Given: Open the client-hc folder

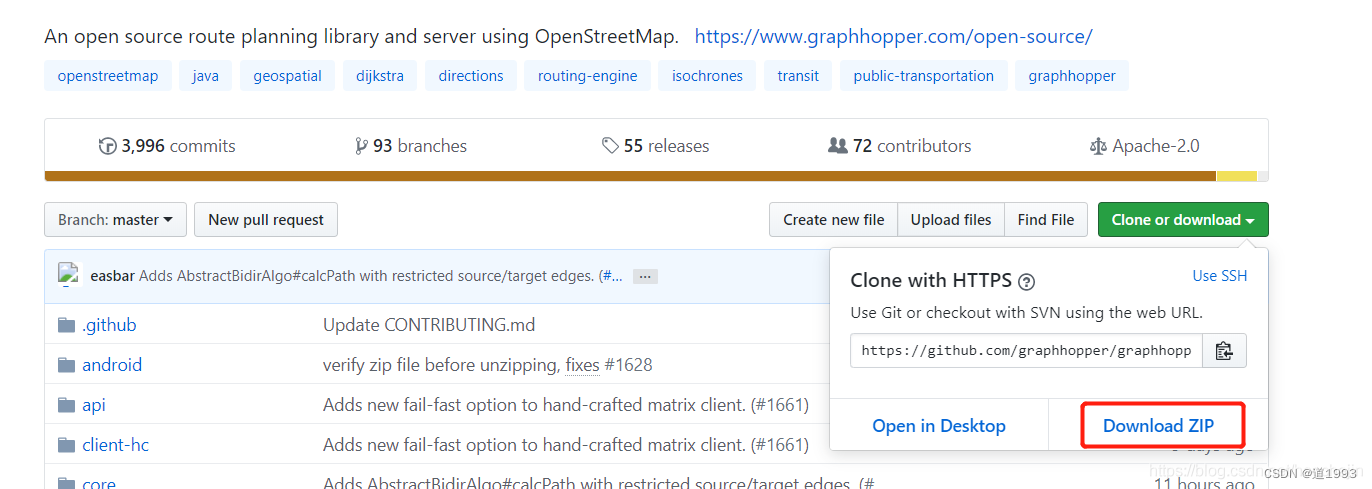Looking at the screenshot, I should [115, 445].
